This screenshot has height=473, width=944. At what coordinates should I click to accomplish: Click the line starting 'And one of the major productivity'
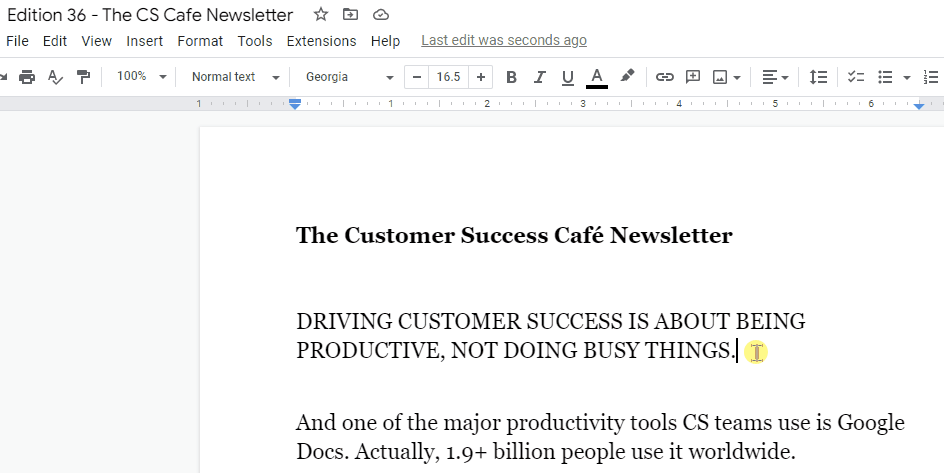tap(600, 423)
